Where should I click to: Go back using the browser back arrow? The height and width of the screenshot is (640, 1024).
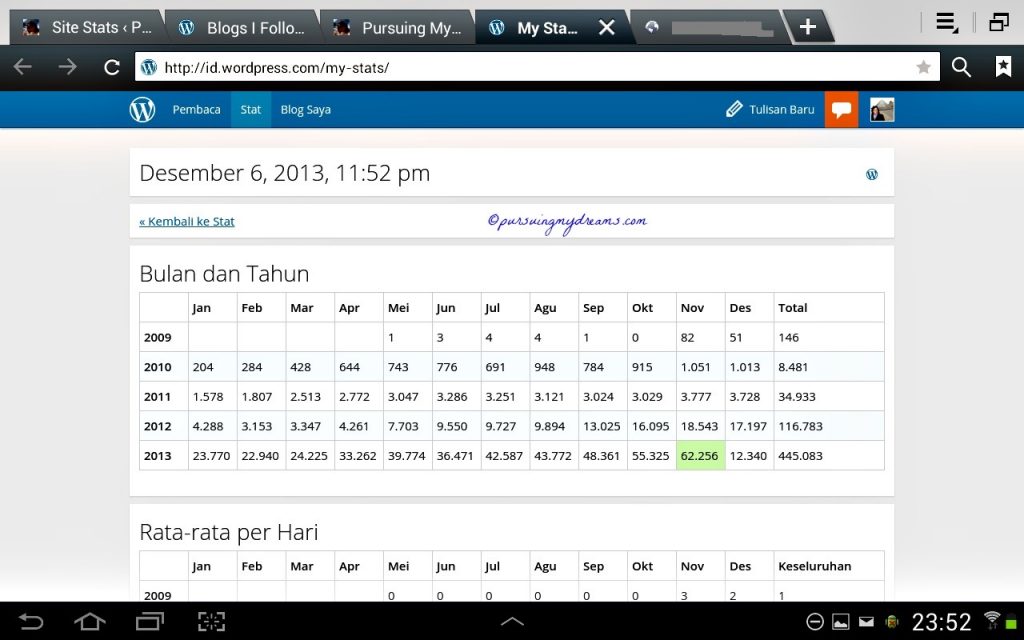click(23, 67)
